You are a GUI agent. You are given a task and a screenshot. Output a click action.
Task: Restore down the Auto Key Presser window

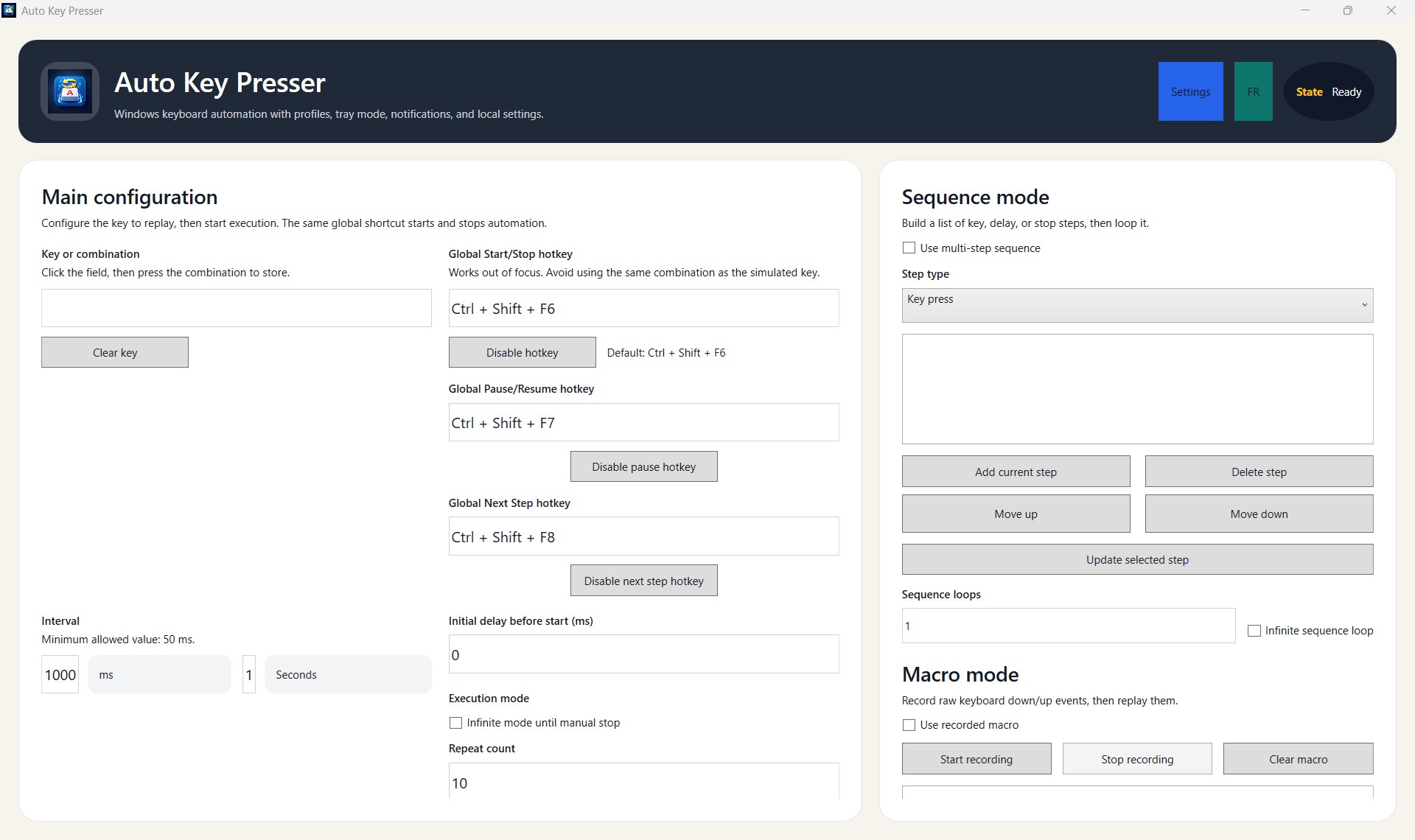[x=1347, y=10]
